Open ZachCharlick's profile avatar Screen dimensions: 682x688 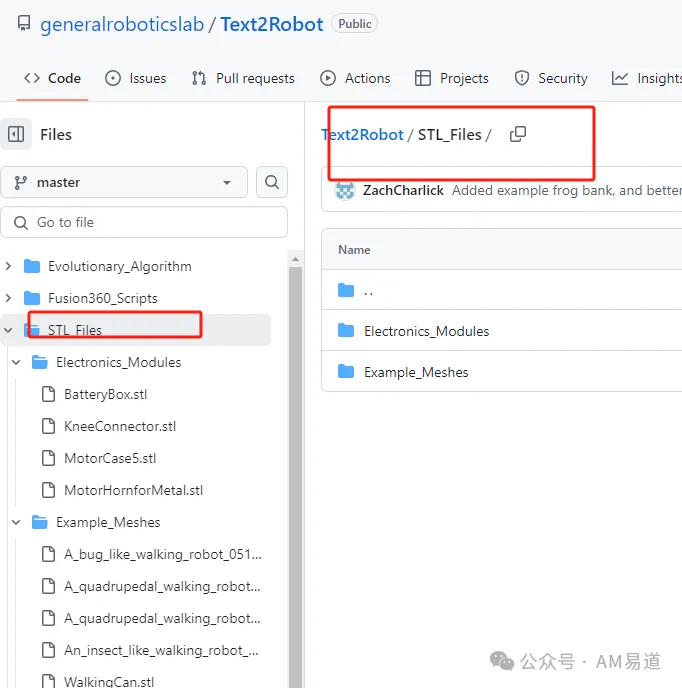point(345,190)
